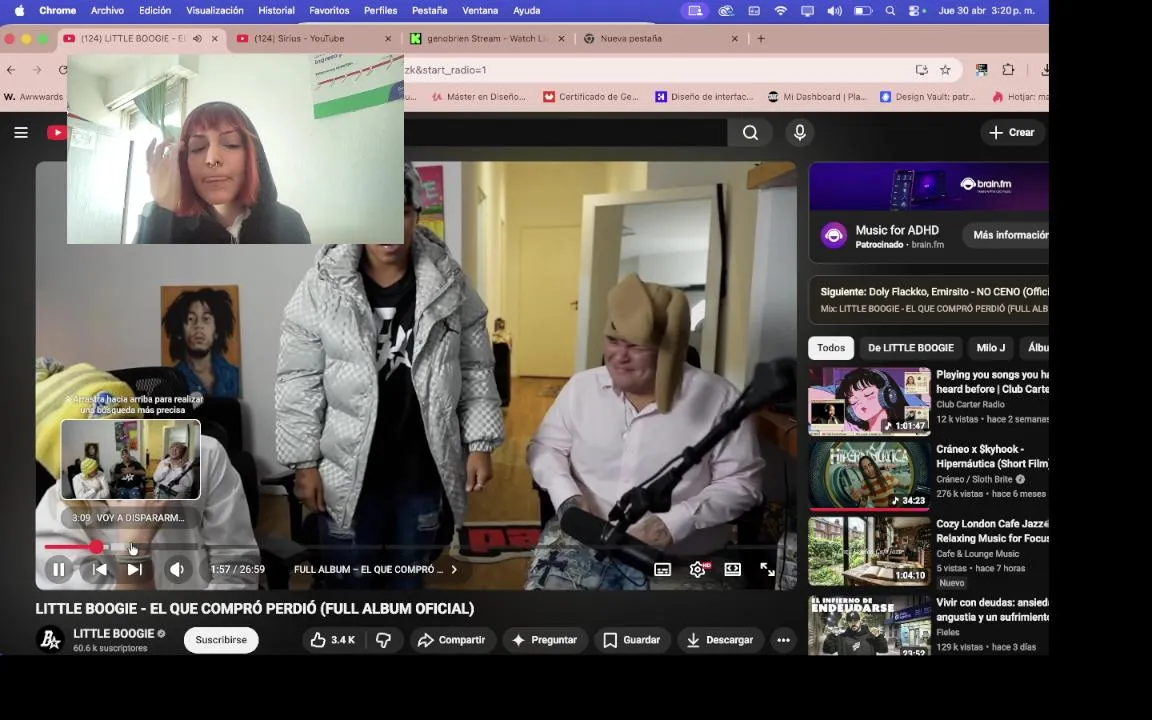Open Diseño de interfac... bookmark
This screenshot has width=1152, height=720.
coord(704,96)
